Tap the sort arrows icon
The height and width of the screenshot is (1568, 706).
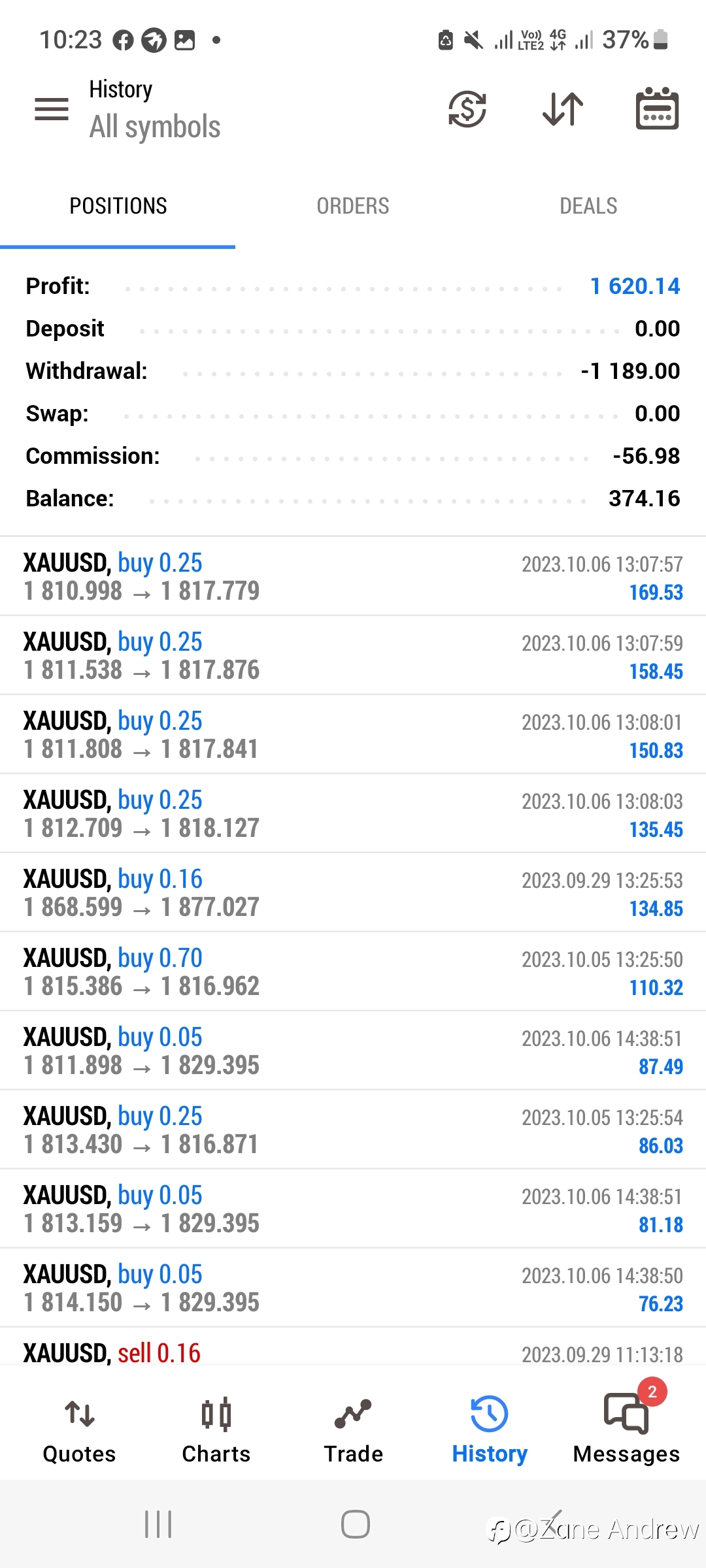point(563,108)
